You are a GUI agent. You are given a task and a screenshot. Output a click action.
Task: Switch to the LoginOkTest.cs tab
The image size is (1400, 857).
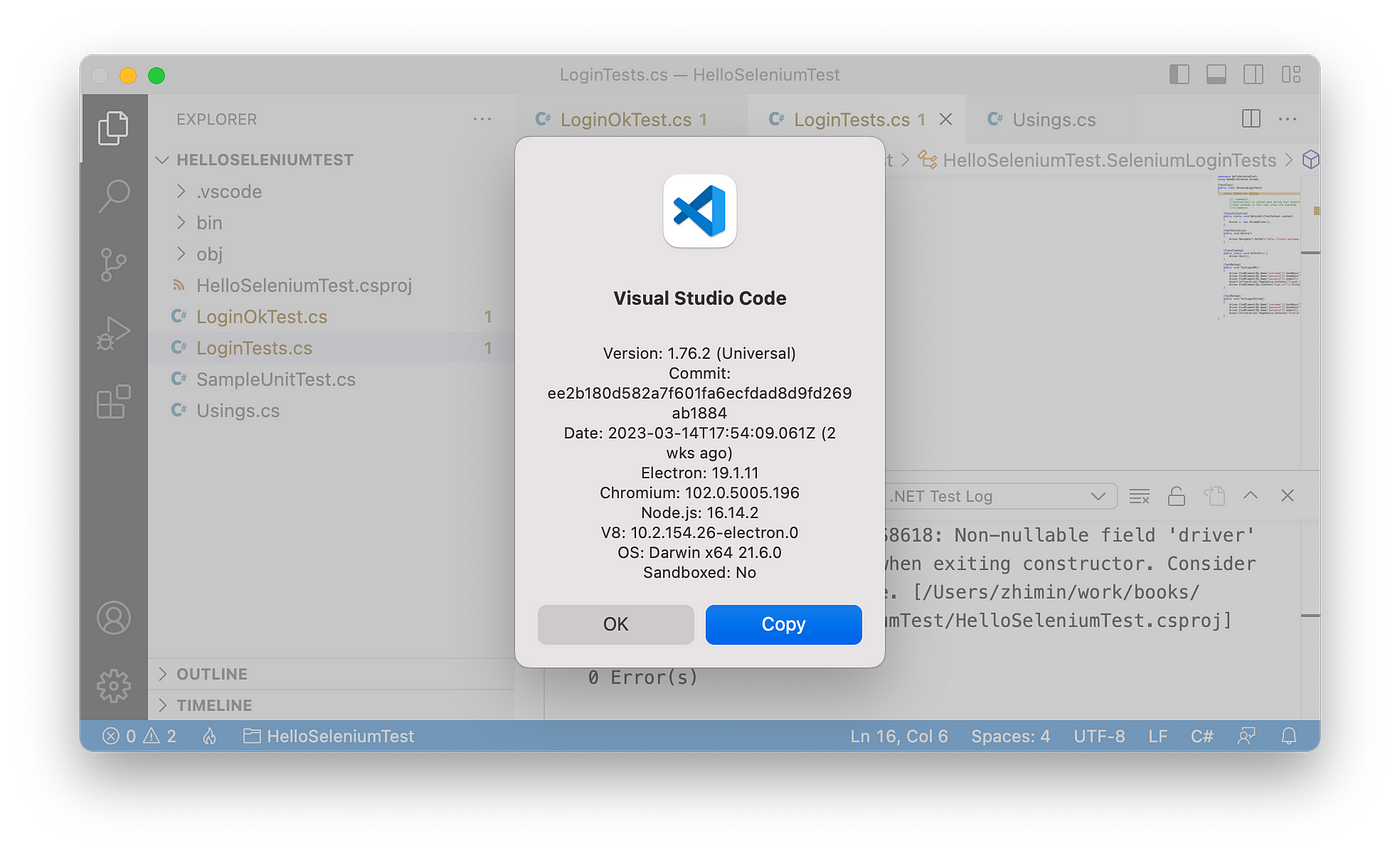[x=632, y=119]
